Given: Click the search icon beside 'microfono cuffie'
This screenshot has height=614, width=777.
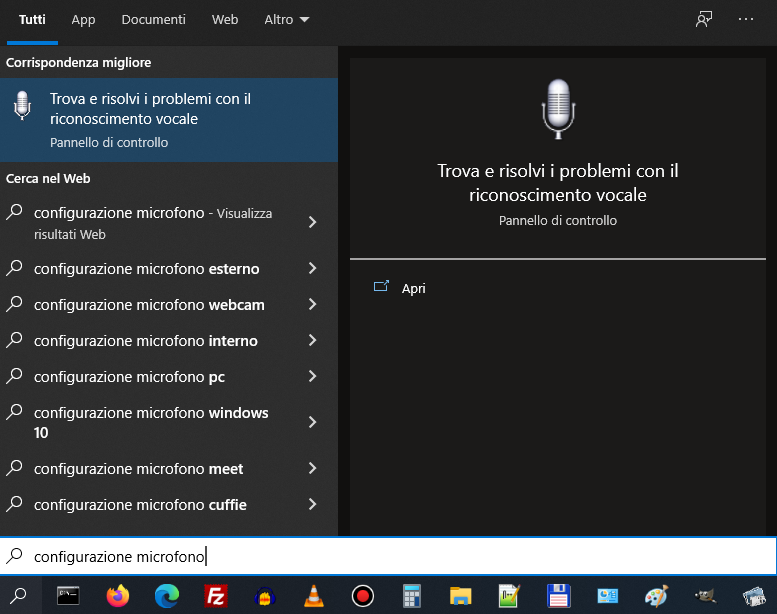Looking at the screenshot, I should (14, 504).
